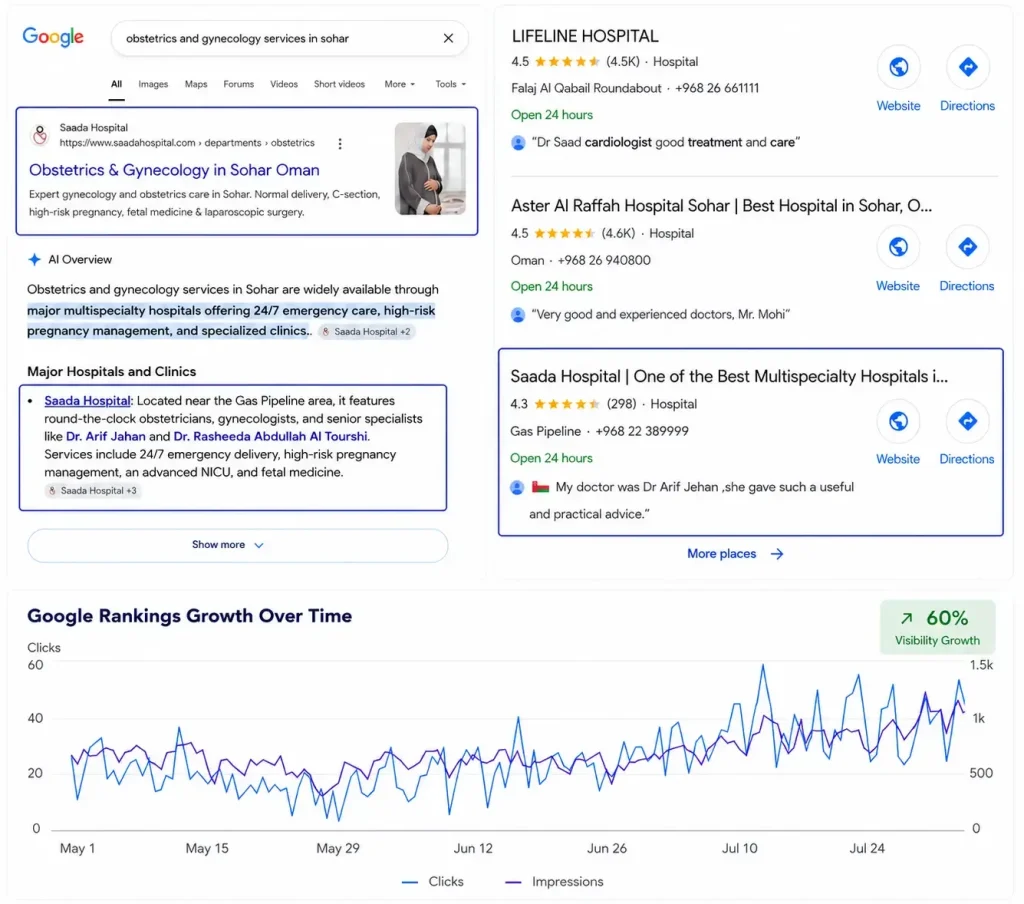Click the arrow next to More places
This screenshot has width=1024, height=904.
[x=776, y=554]
